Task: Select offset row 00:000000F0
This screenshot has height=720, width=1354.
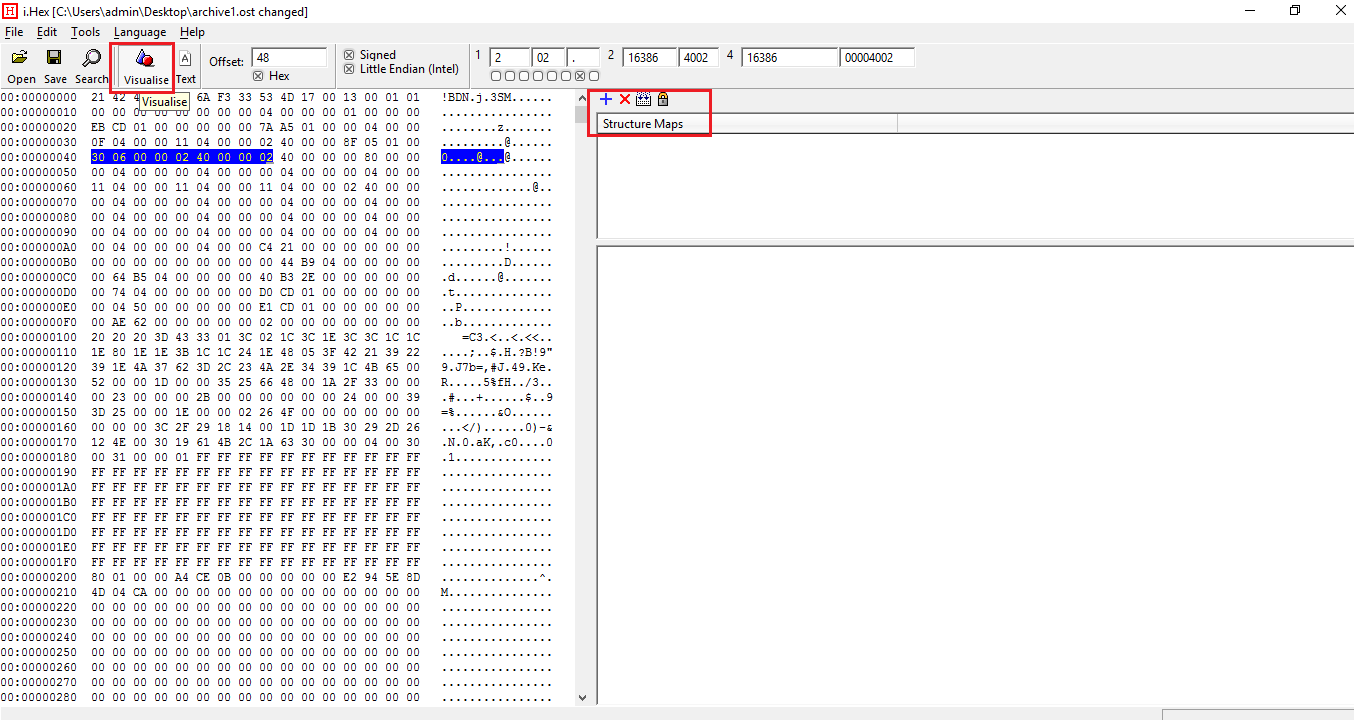Action: [x=39, y=322]
